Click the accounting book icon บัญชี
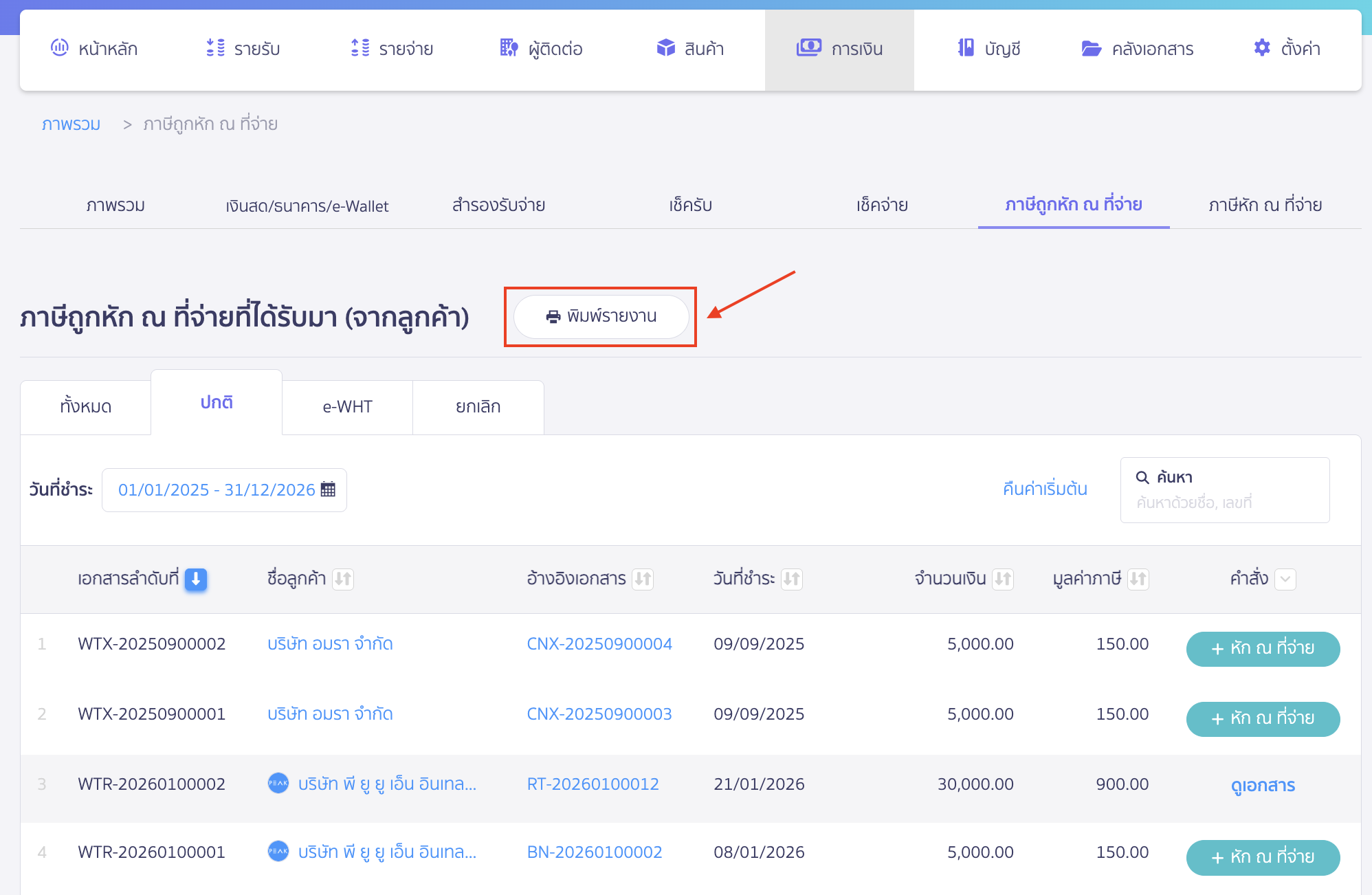The image size is (1372, 895). [966, 48]
